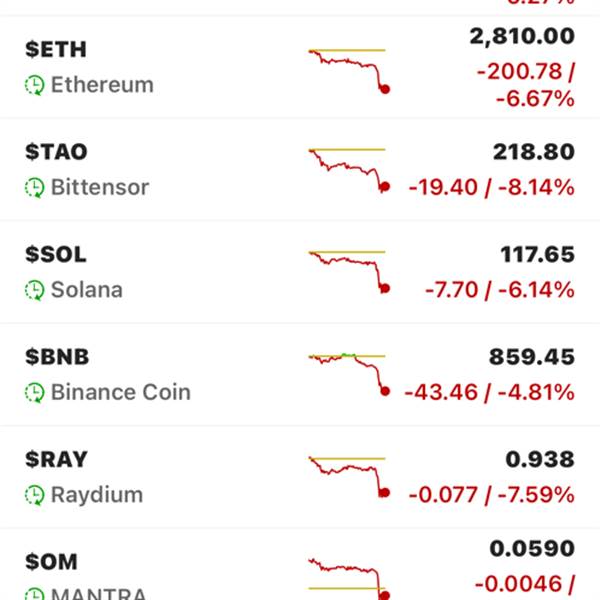The height and width of the screenshot is (600, 600).
Task: Tap the clock icon beside Binance Coin
Action: [x=35, y=393]
